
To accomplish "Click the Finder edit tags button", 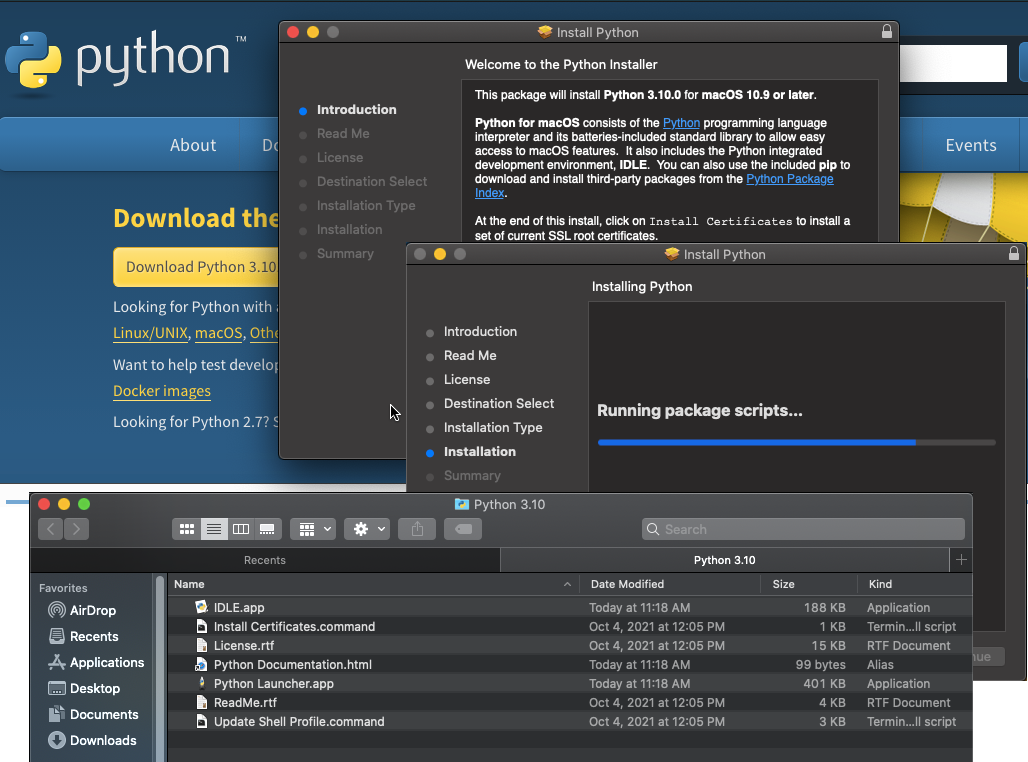I will 463,529.
